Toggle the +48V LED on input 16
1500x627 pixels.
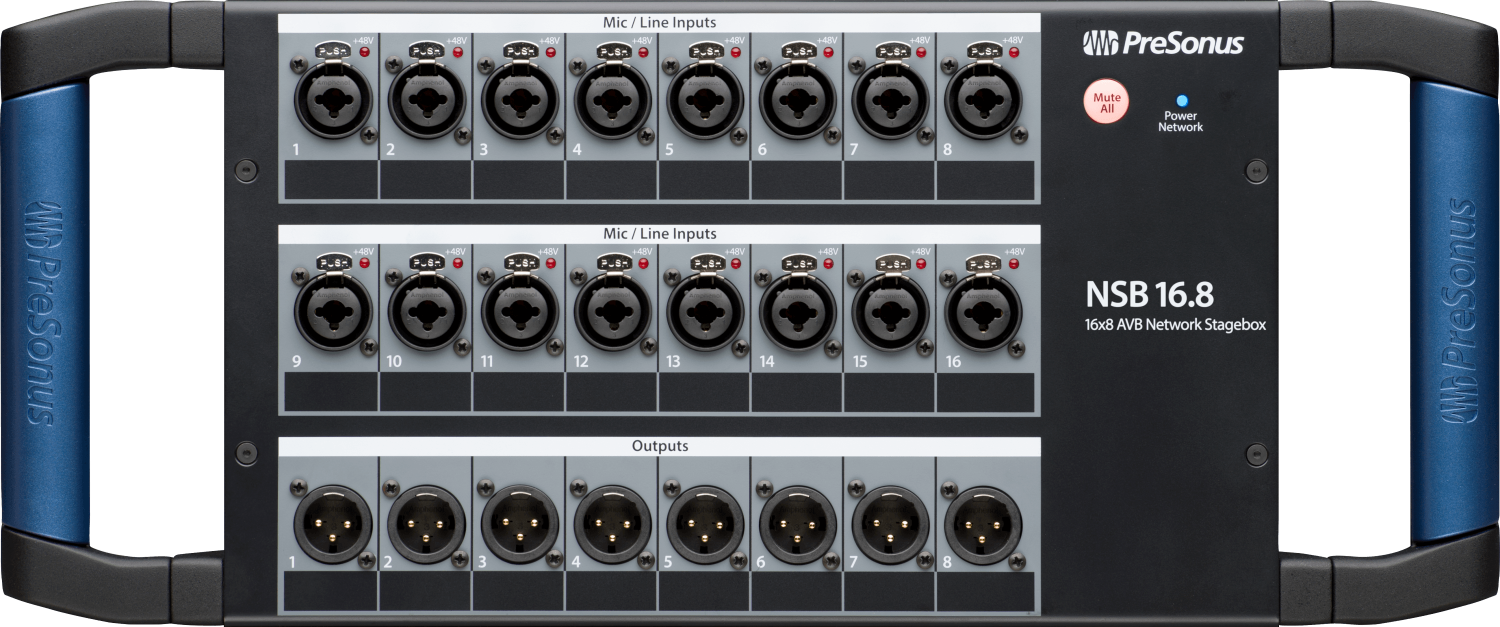(x=1015, y=262)
